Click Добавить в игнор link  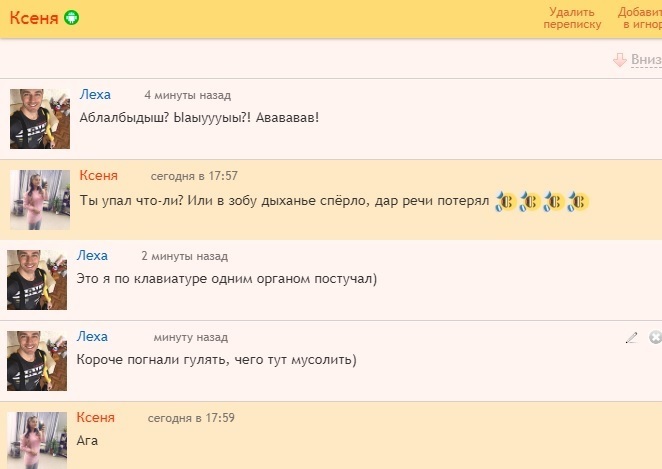640,18
